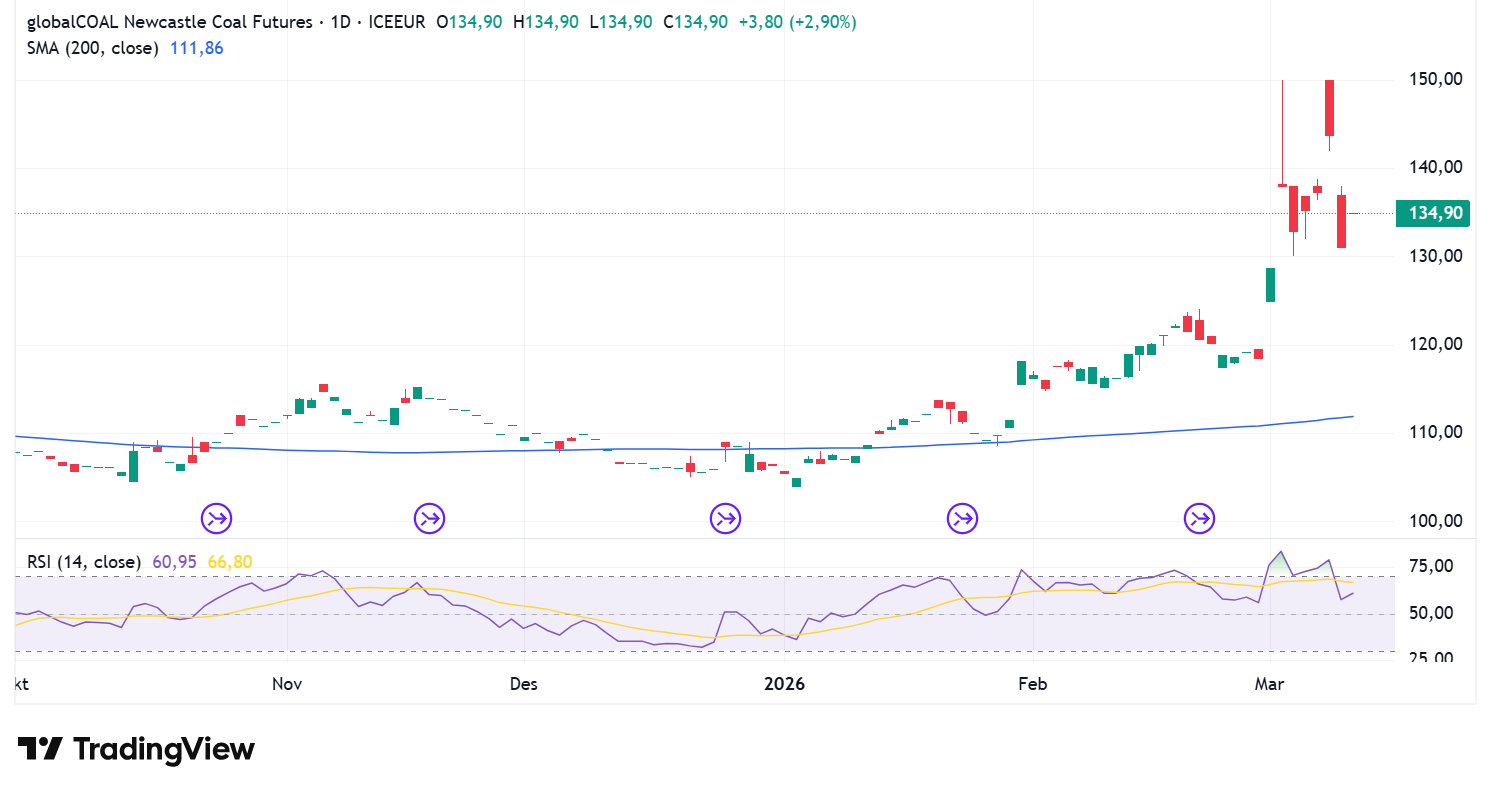Open the contract rollover marker in mid-November

coord(429,518)
